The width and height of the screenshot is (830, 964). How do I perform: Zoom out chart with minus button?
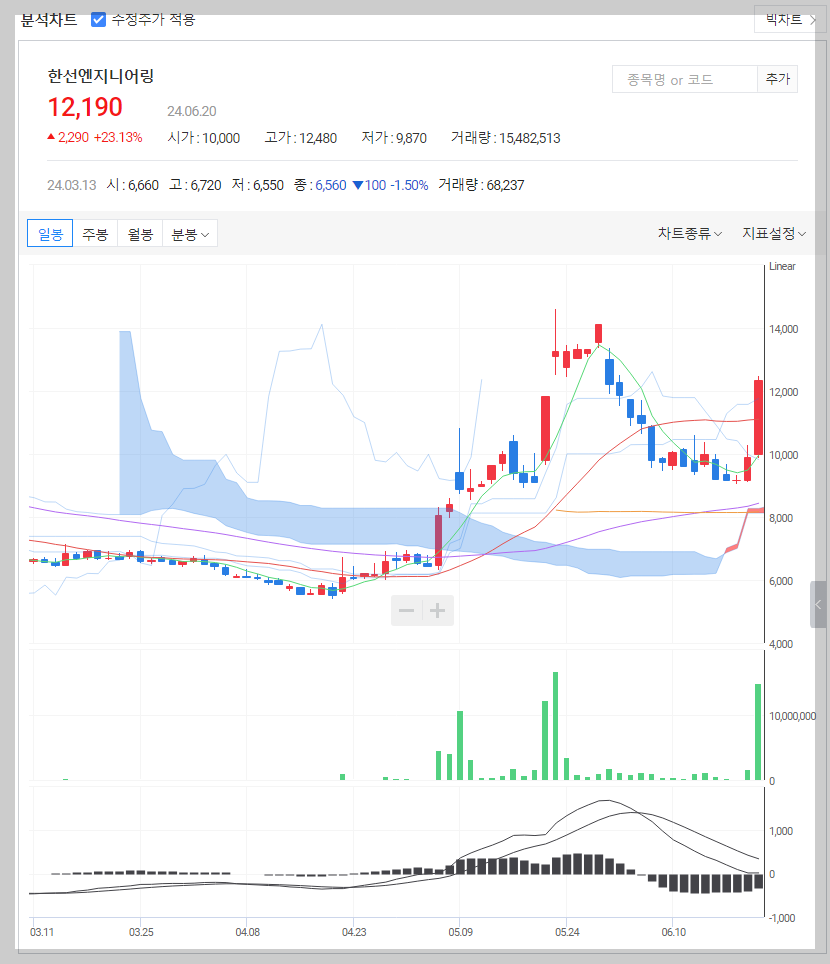406,610
